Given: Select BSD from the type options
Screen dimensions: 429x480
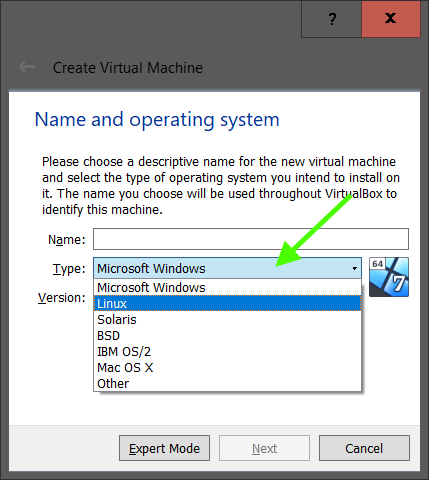Looking at the screenshot, I should 227,335.
